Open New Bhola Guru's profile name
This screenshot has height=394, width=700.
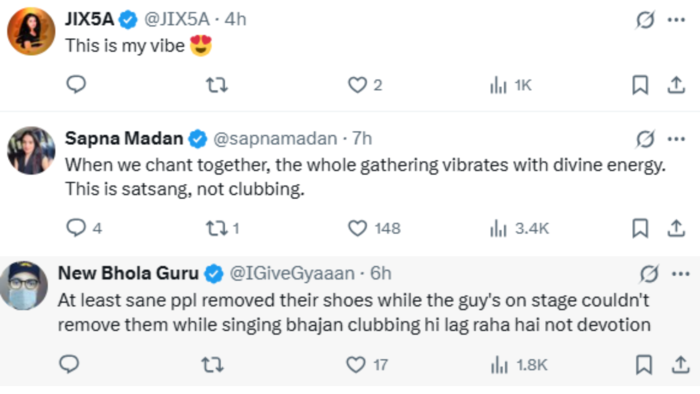[x=128, y=273]
